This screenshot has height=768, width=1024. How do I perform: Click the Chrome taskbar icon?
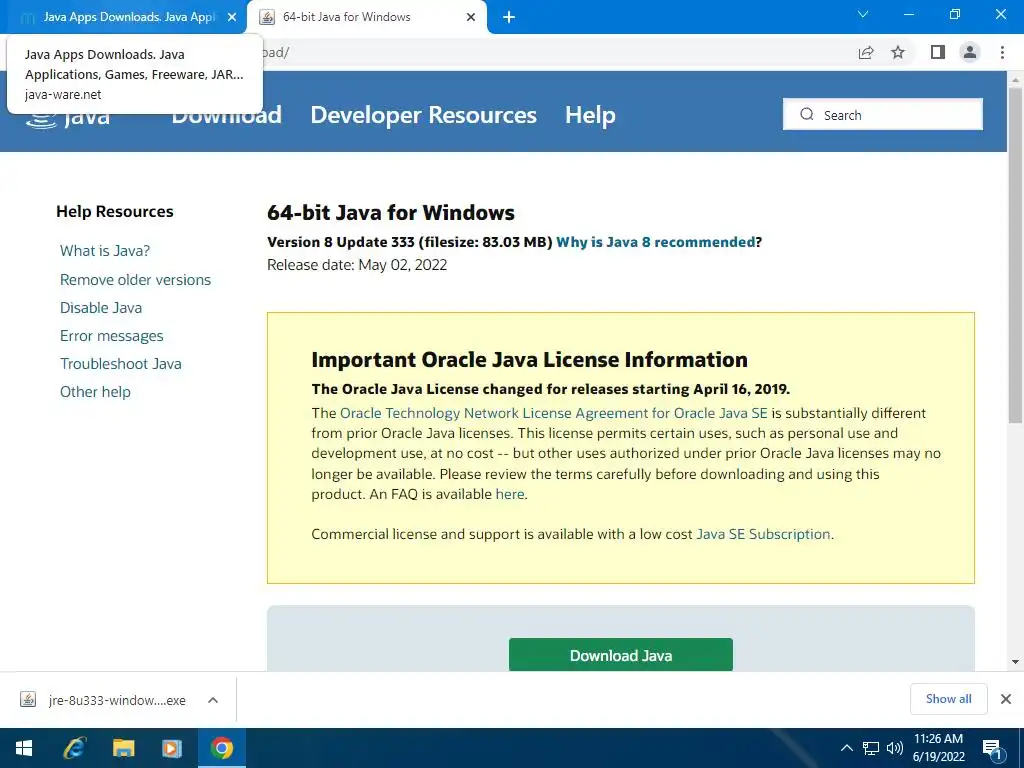221,748
